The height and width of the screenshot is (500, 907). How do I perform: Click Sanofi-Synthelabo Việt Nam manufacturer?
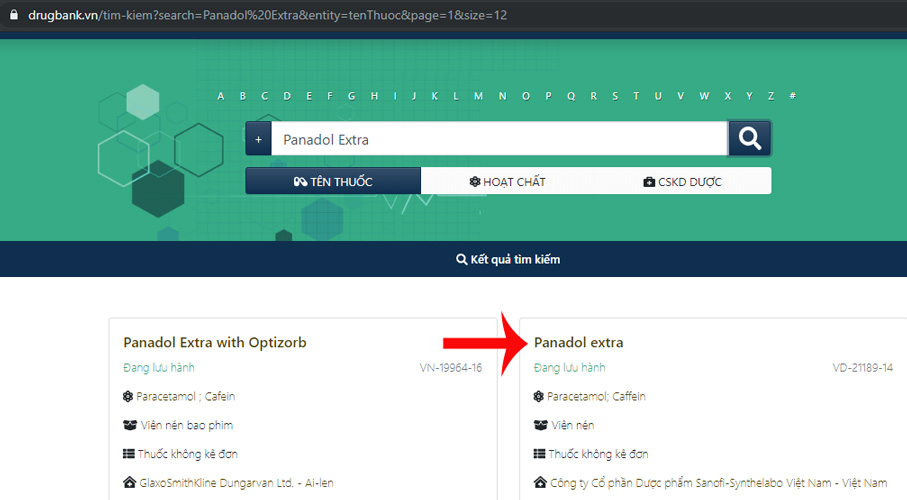point(718,483)
